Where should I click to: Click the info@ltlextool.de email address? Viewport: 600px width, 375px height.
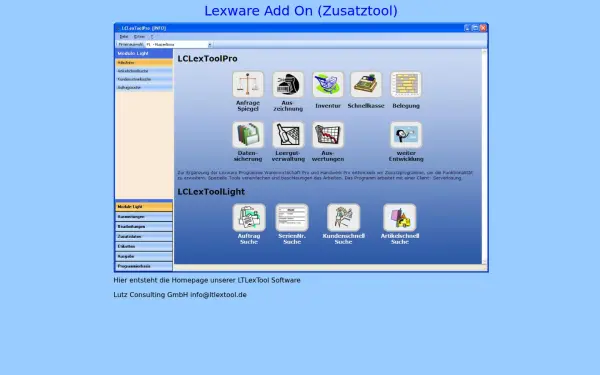point(218,295)
